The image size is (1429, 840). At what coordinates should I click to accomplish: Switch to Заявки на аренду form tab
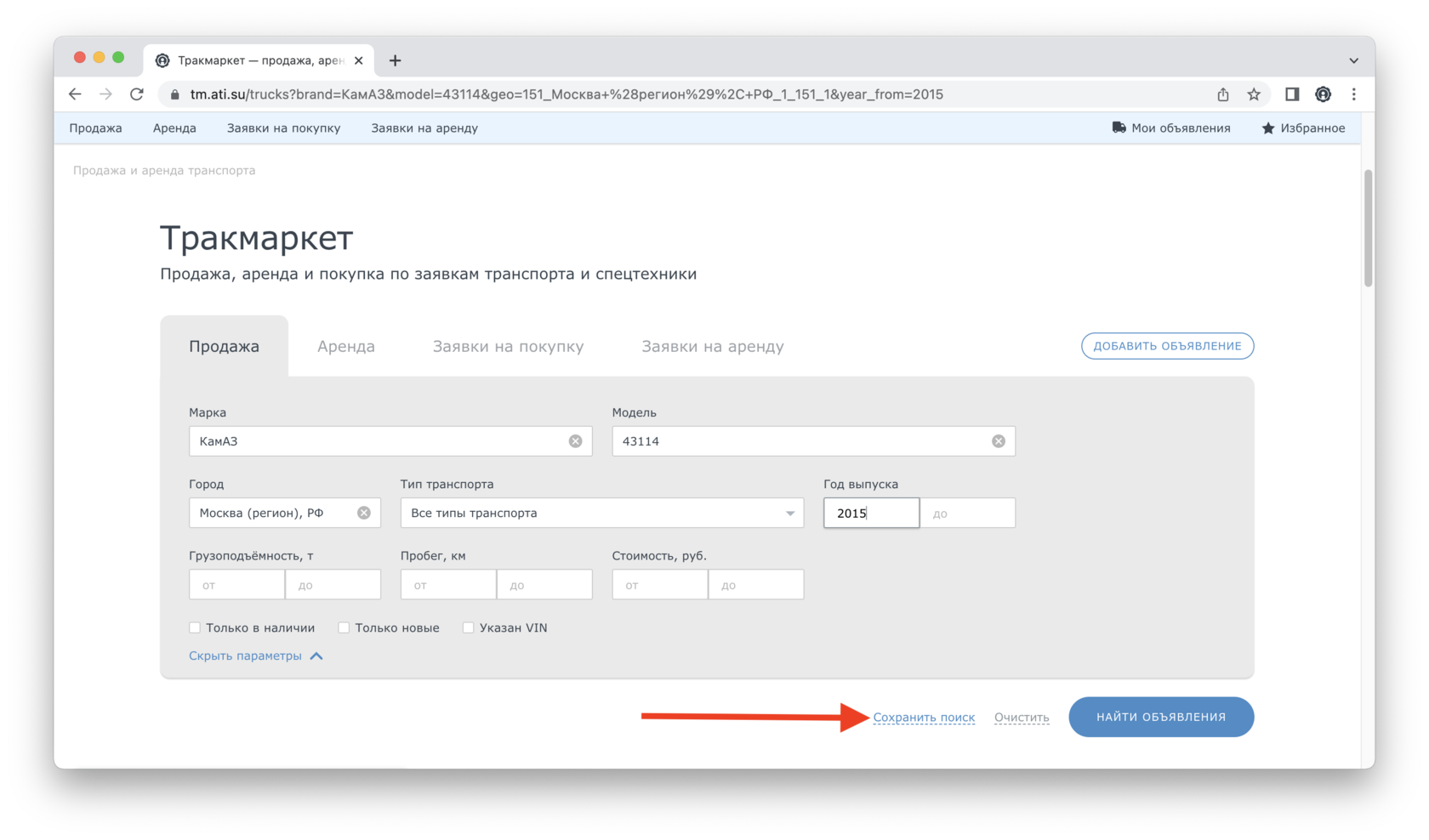[713, 346]
